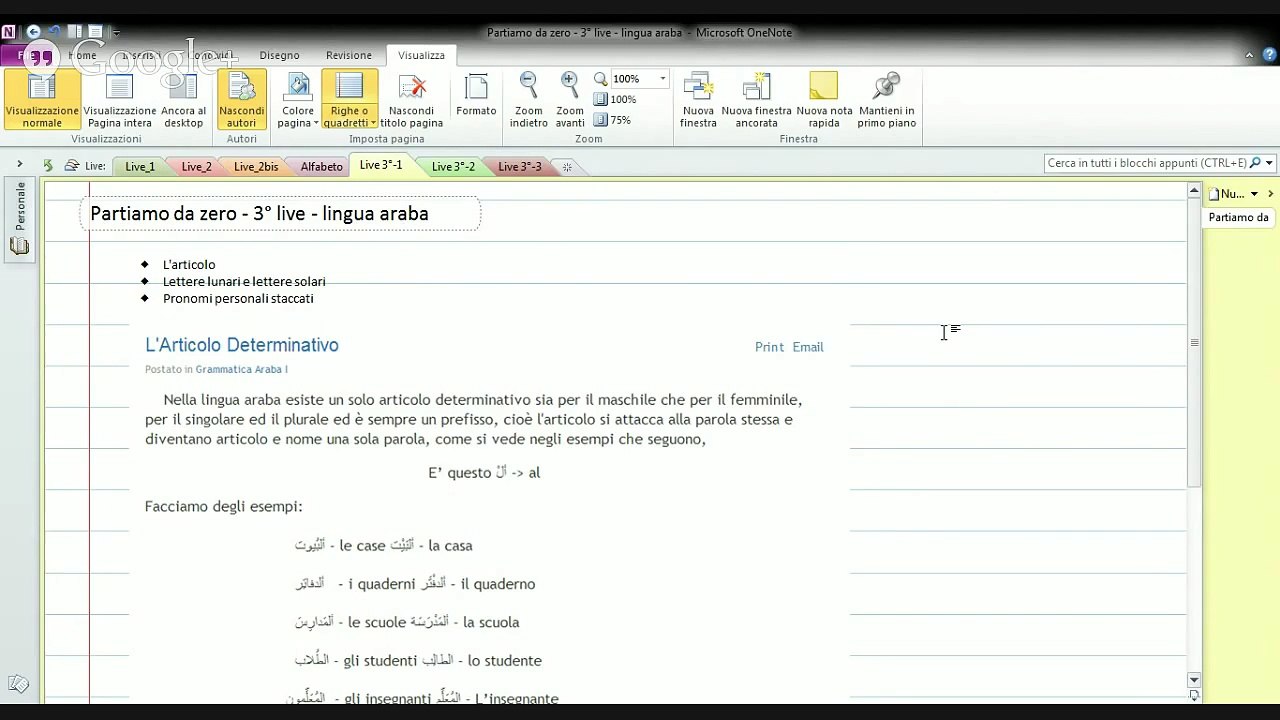Switch to Visualizzazione normale view
This screenshot has height=720, width=1280.
click(x=42, y=100)
